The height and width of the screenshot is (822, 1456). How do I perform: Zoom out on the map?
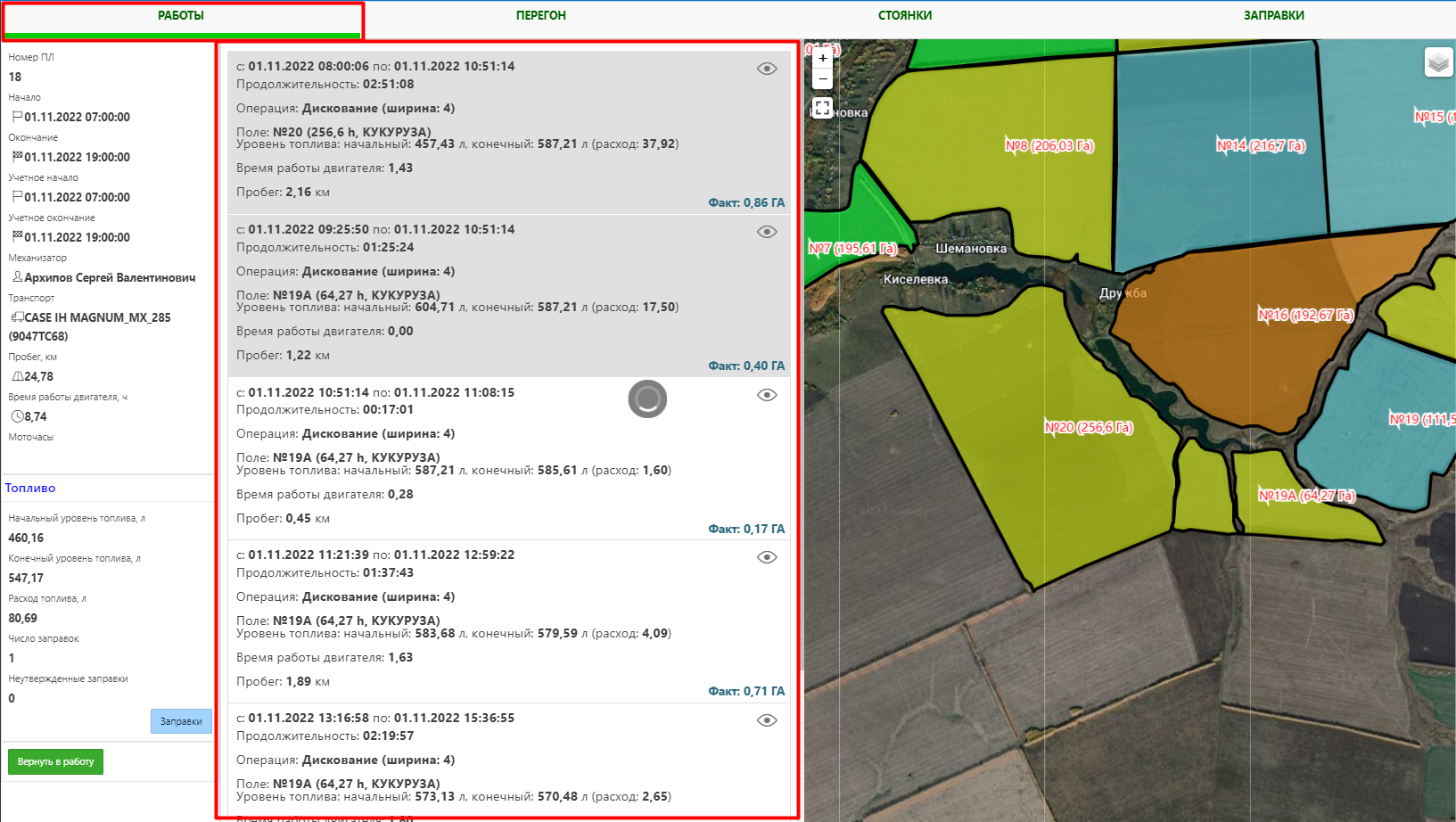click(x=822, y=79)
